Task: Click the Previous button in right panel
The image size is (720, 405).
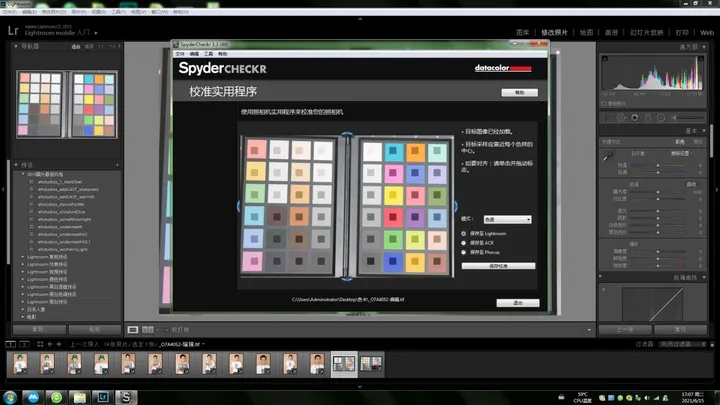Action: tap(625, 330)
